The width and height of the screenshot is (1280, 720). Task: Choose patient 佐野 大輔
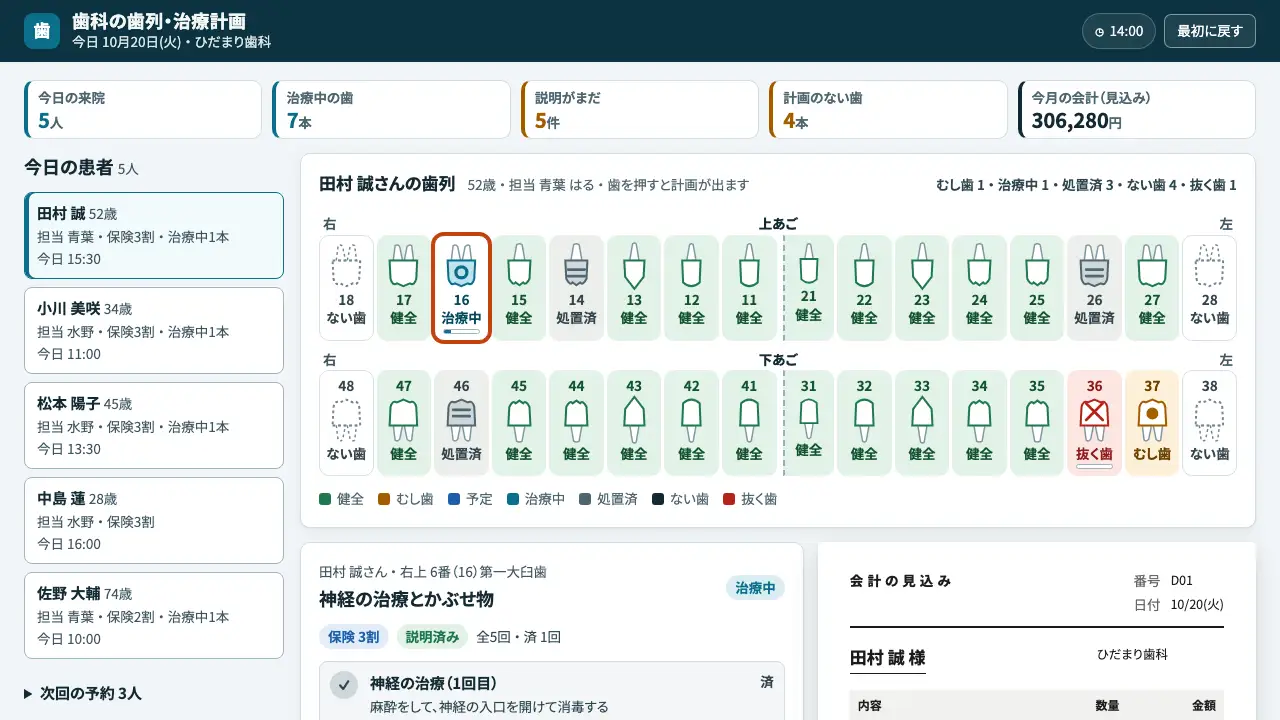pos(154,616)
